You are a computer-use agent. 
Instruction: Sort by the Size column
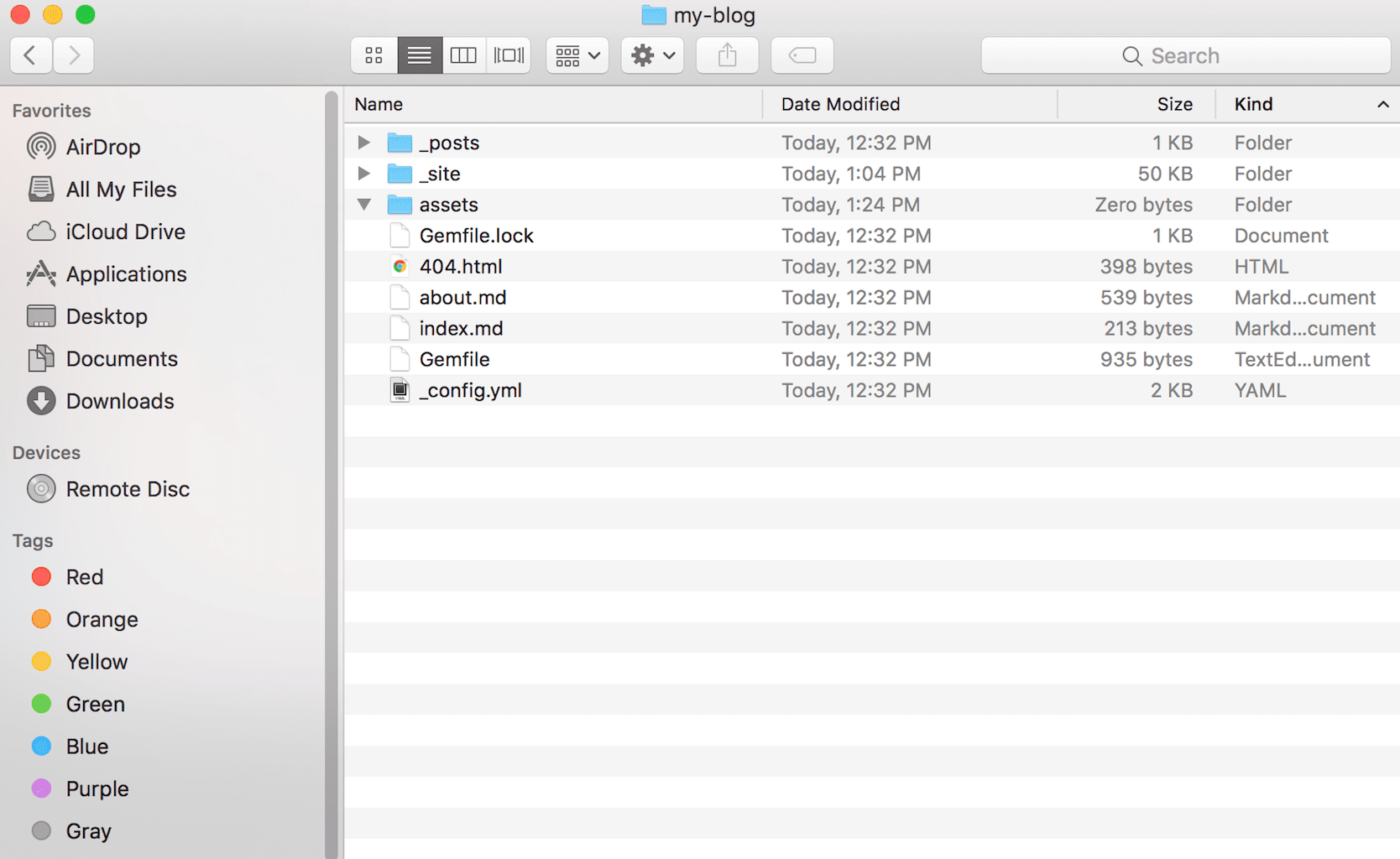(x=1136, y=104)
